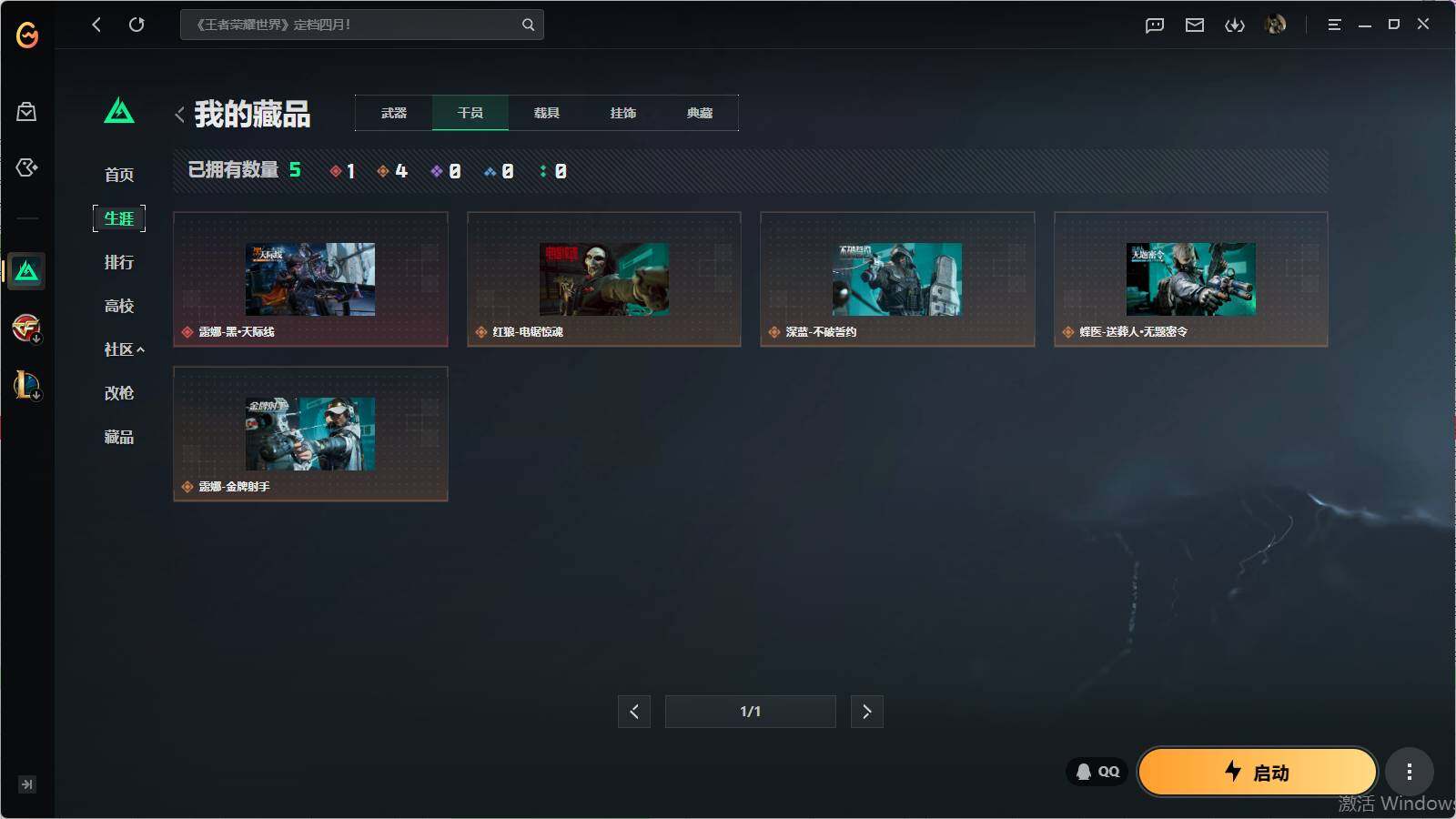Open the 高校 navigation item
Viewport: 1456px width, 819px height.
pos(119,306)
